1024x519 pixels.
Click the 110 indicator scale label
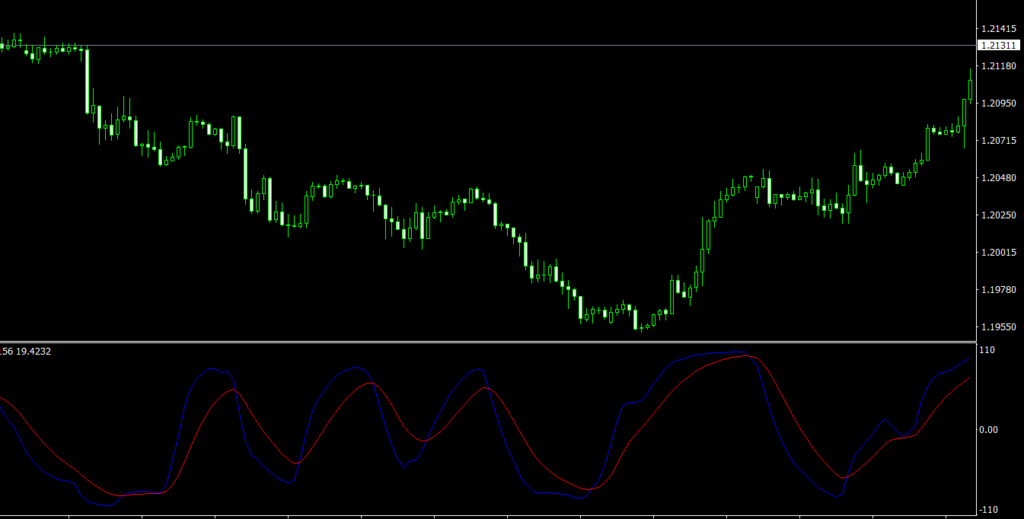click(x=987, y=351)
